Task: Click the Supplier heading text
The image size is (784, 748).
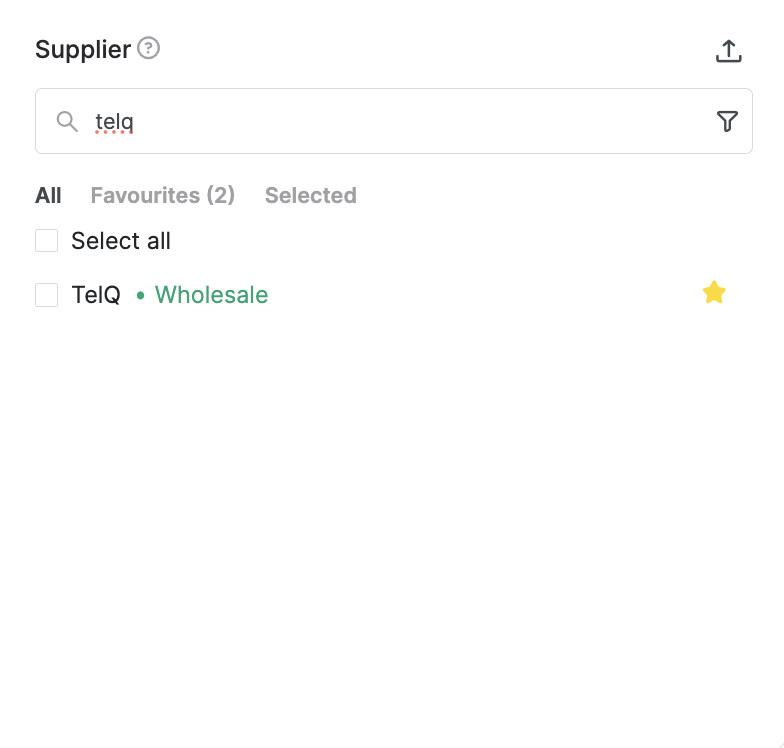Action: click(x=82, y=50)
